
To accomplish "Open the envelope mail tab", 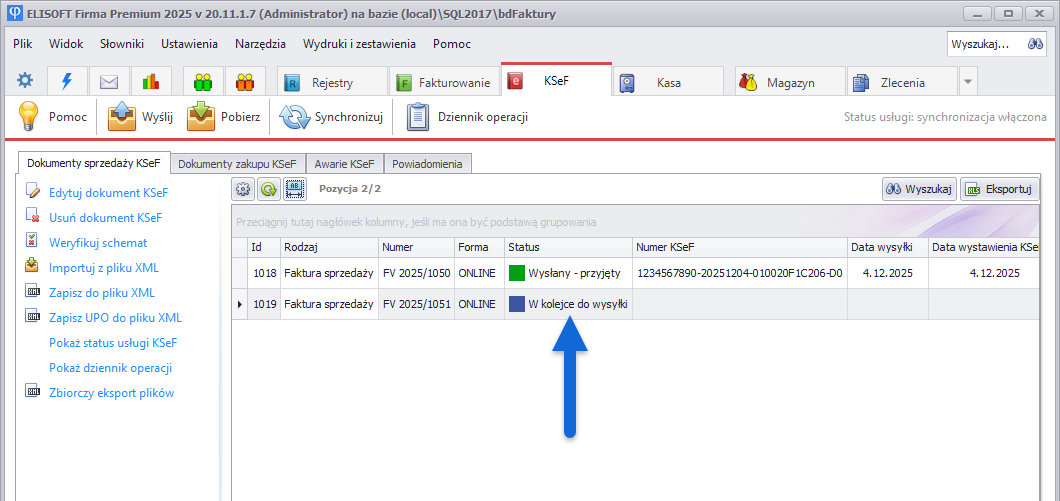I will [109, 82].
